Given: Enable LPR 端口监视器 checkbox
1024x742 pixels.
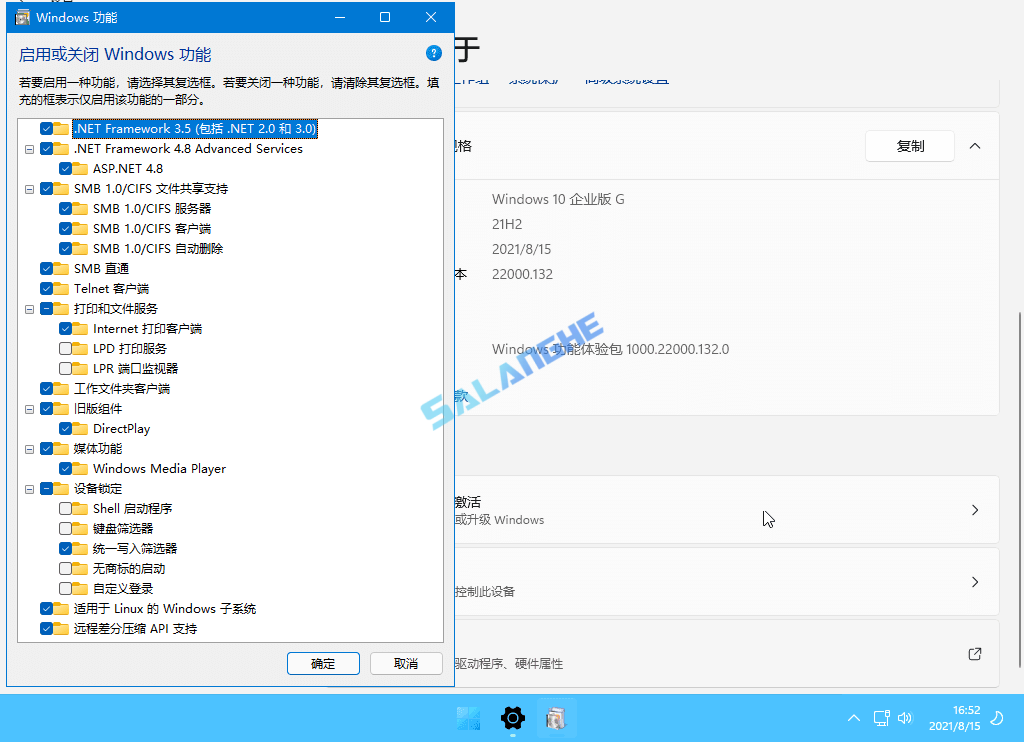Looking at the screenshot, I should pos(65,368).
